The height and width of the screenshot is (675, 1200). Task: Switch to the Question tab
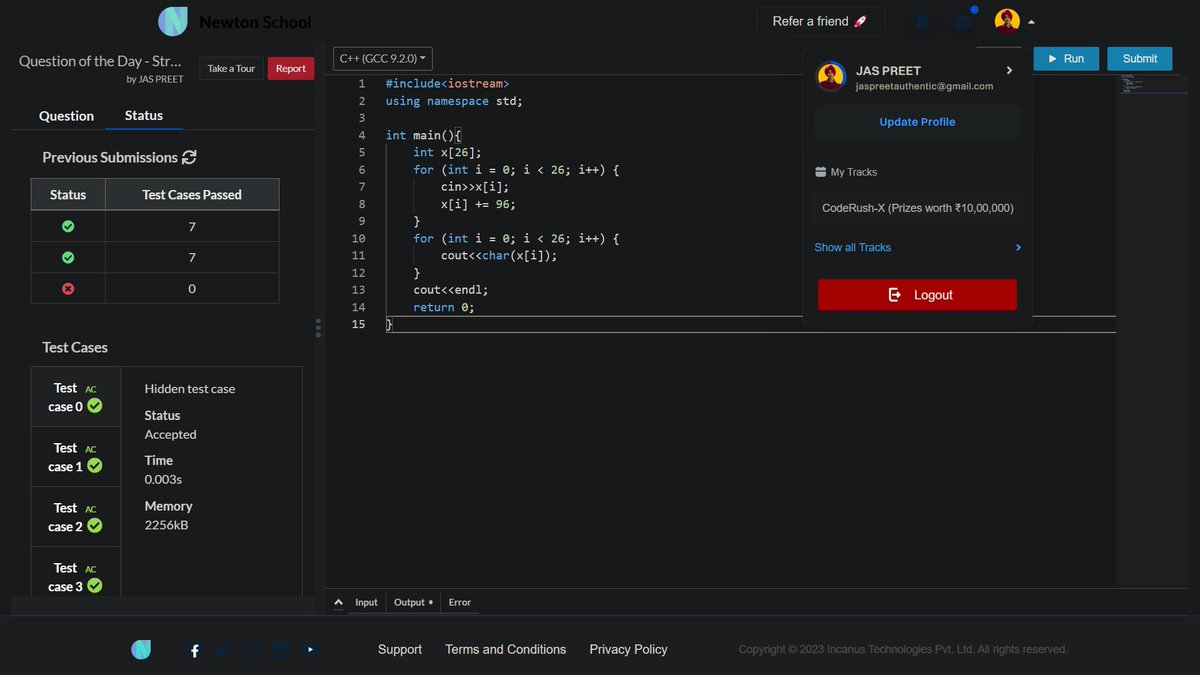coord(64,116)
